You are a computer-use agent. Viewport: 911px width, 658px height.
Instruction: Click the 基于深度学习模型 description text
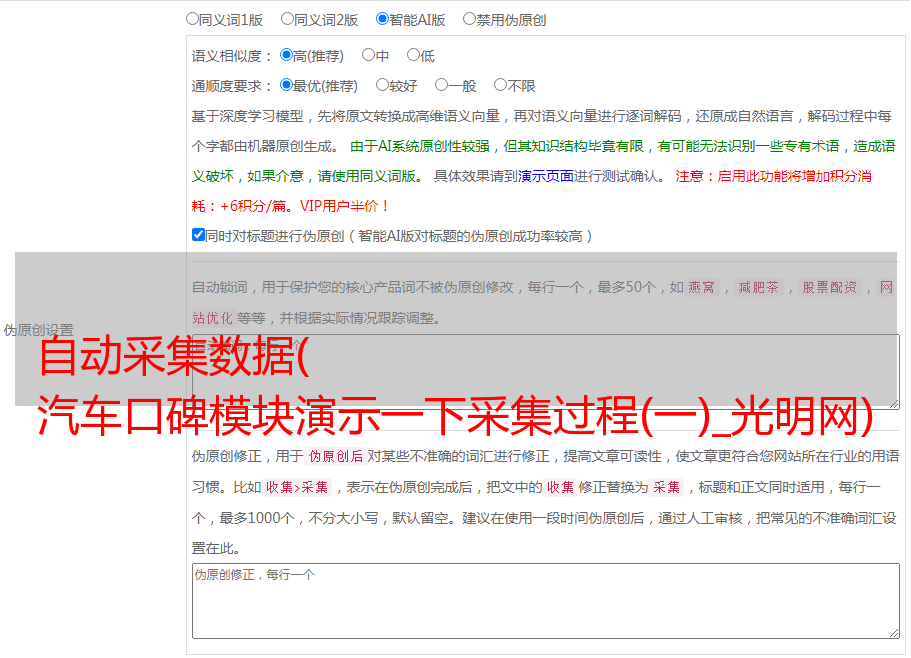541,131
